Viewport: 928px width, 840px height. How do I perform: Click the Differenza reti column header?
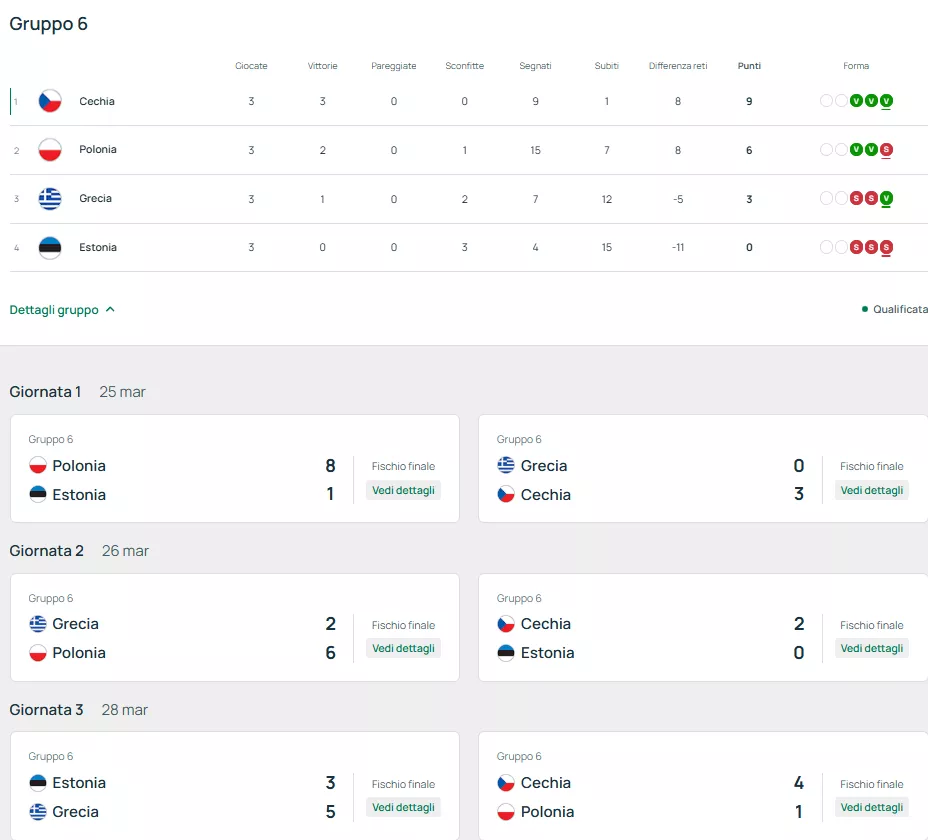[678, 66]
